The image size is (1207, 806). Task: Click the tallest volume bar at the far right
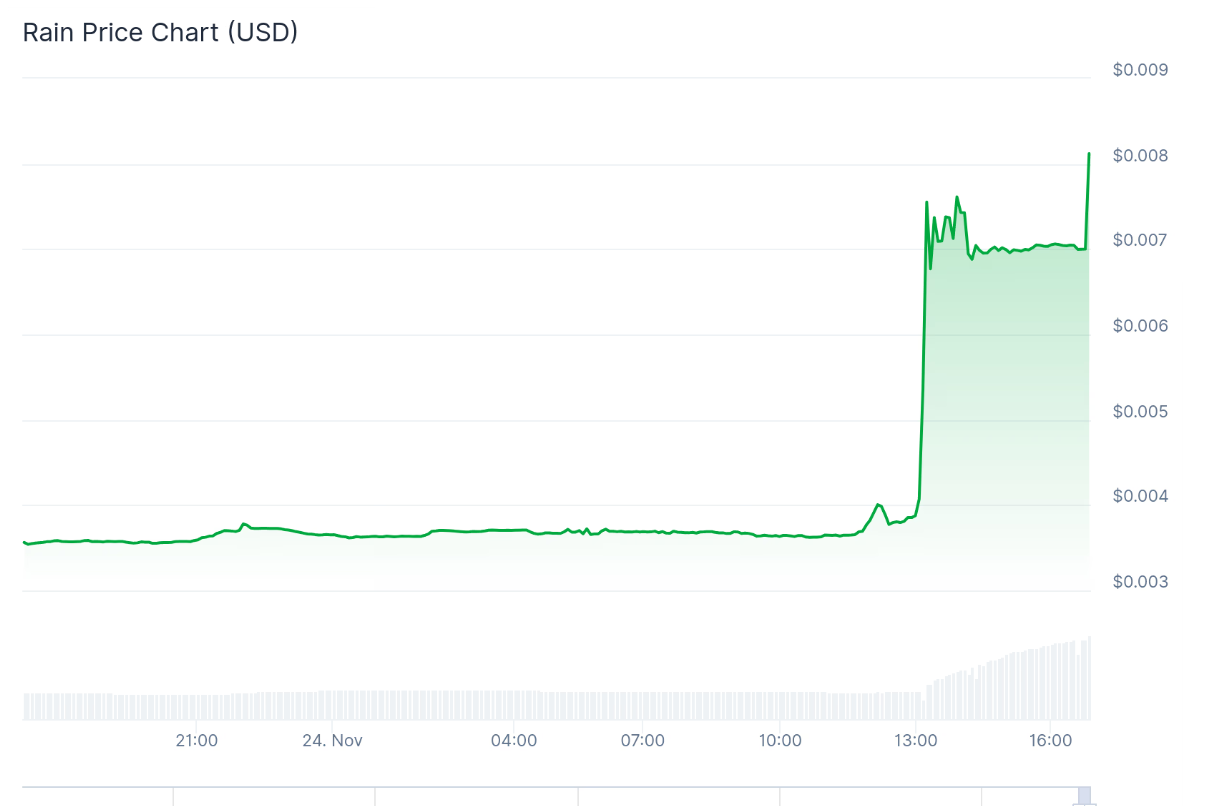1089,678
